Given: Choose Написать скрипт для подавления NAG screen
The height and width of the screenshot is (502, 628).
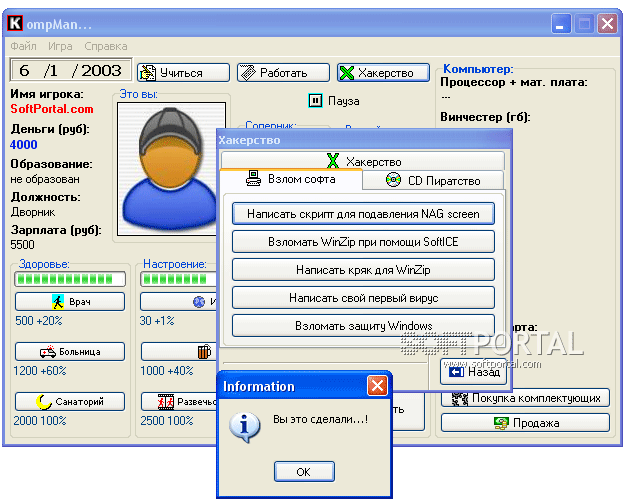Looking at the screenshot, I should click(363, 214).
